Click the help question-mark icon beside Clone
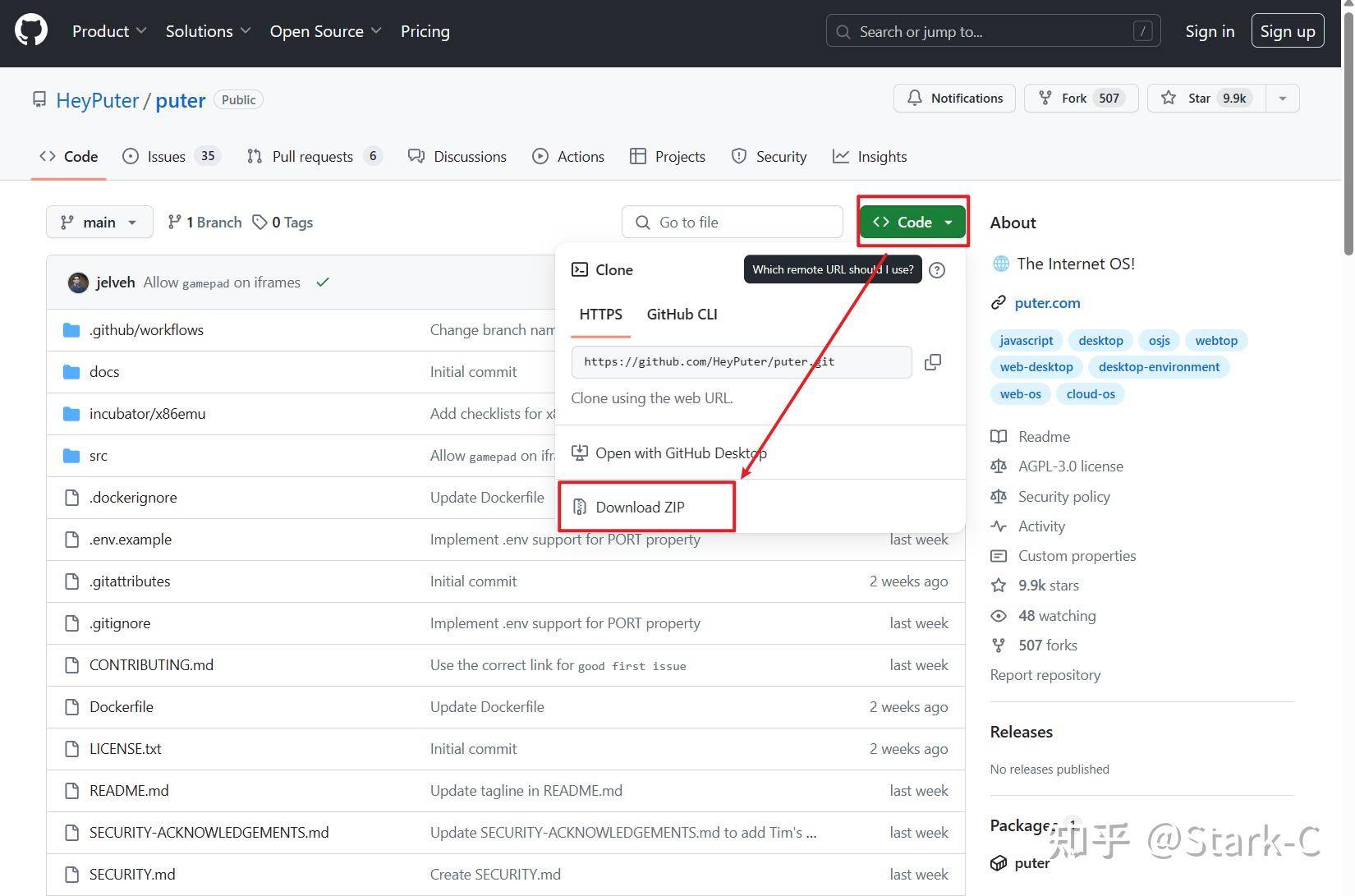Viewport: 1355px width, 896px height. click(x=937, y=270)
